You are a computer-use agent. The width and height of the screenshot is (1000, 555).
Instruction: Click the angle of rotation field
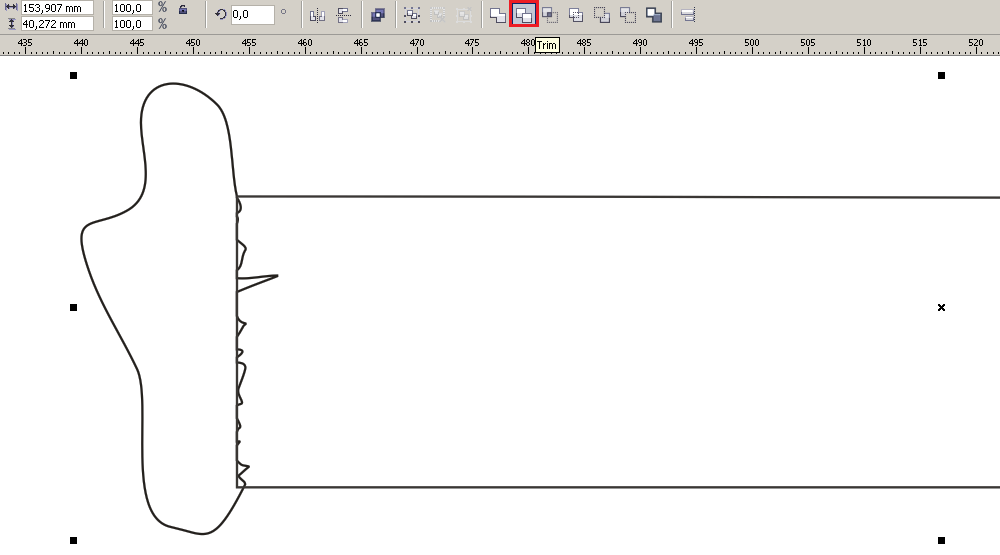(252, 14)
